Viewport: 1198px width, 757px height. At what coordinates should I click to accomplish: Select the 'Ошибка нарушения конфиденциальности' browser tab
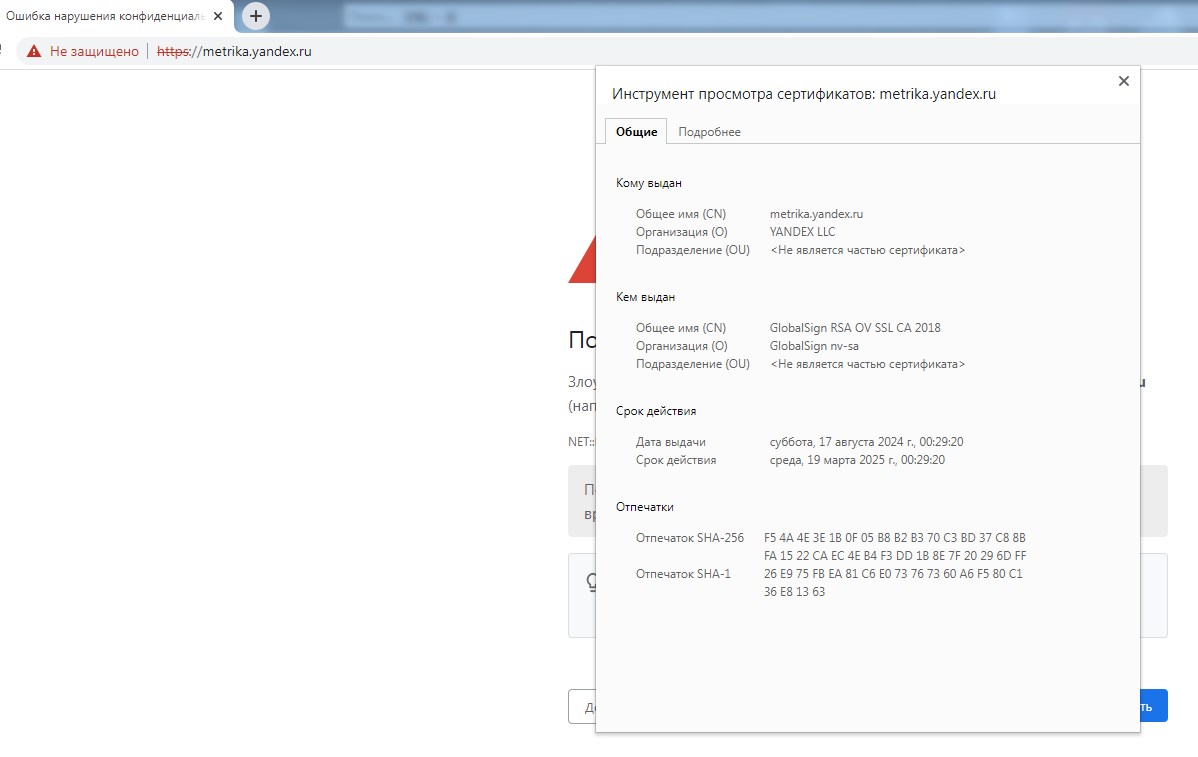(x=105, y=16)
